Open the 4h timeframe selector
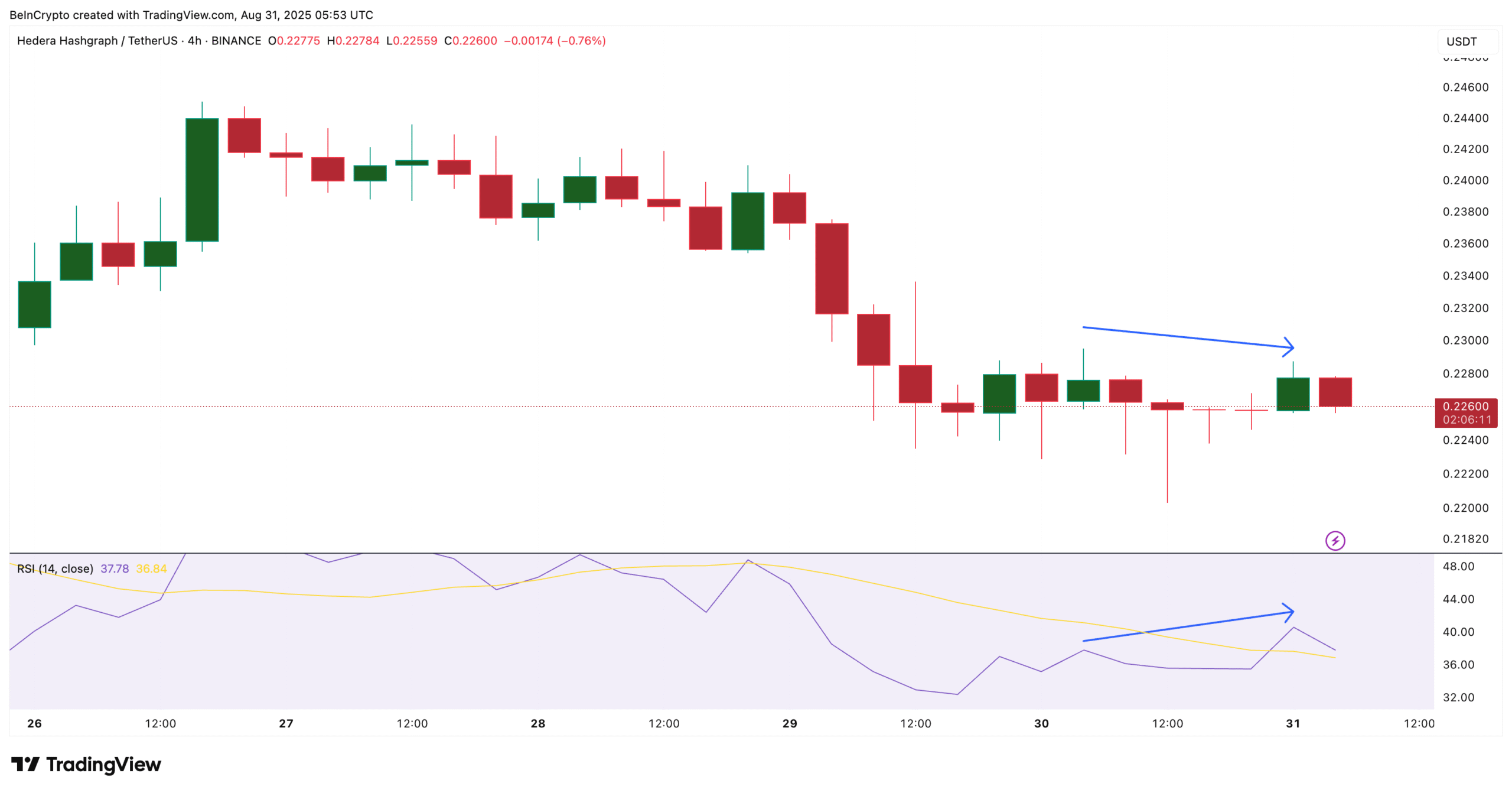1512x793 pixels. pyautogui.click(x=193, y=41)
